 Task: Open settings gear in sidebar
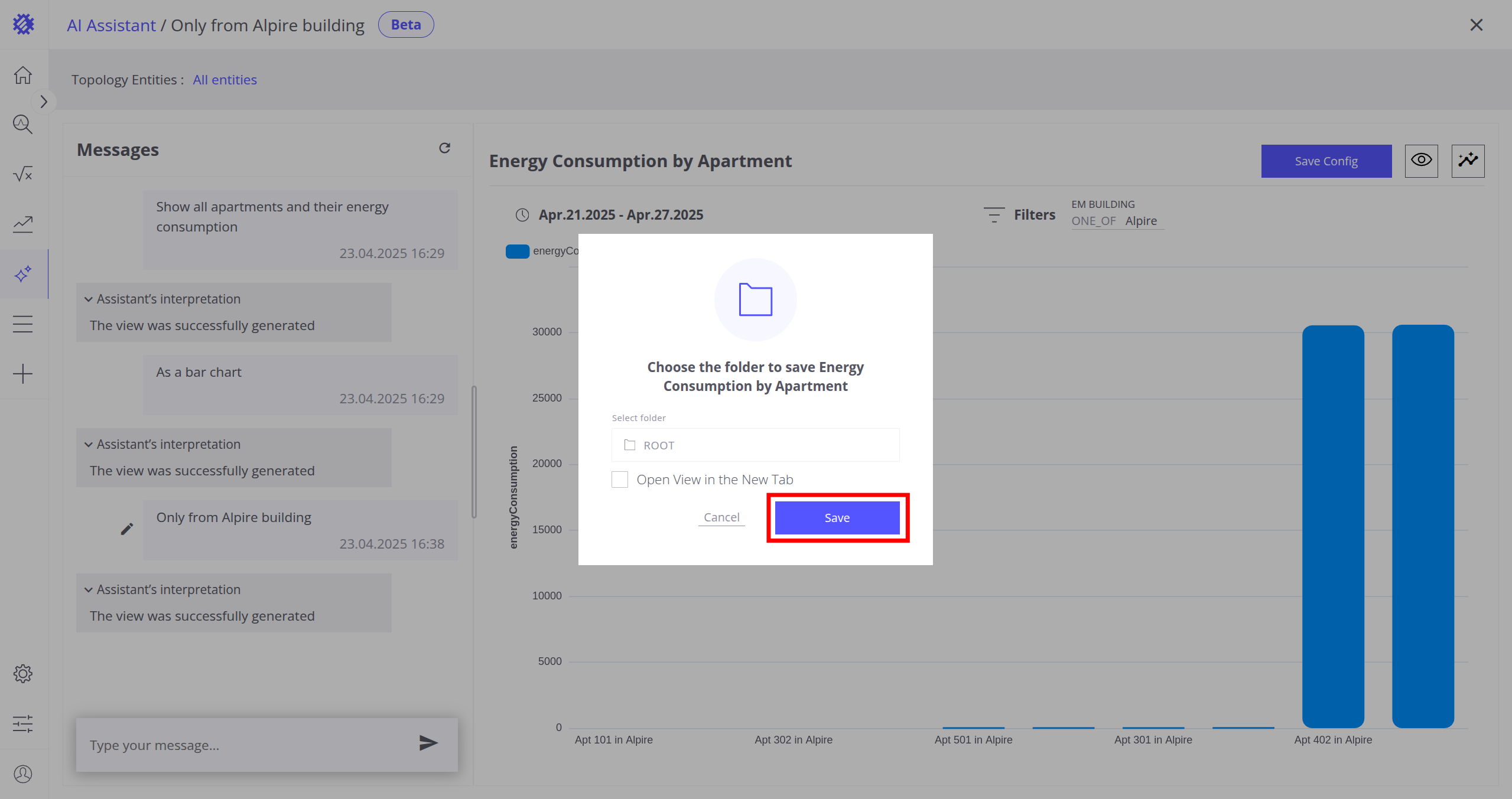point(23,674)
